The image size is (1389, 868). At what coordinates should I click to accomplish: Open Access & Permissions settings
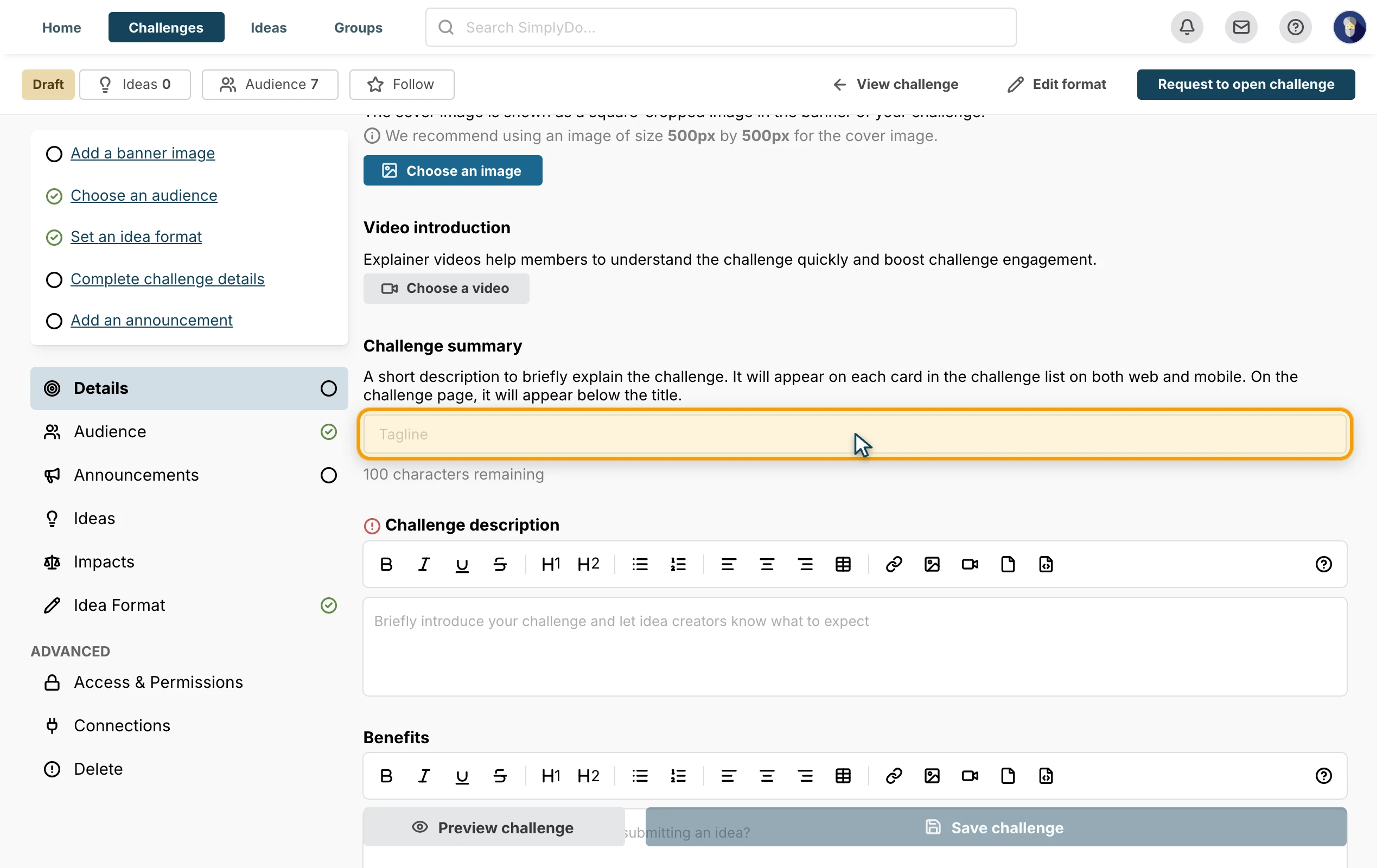click(189, 682)
